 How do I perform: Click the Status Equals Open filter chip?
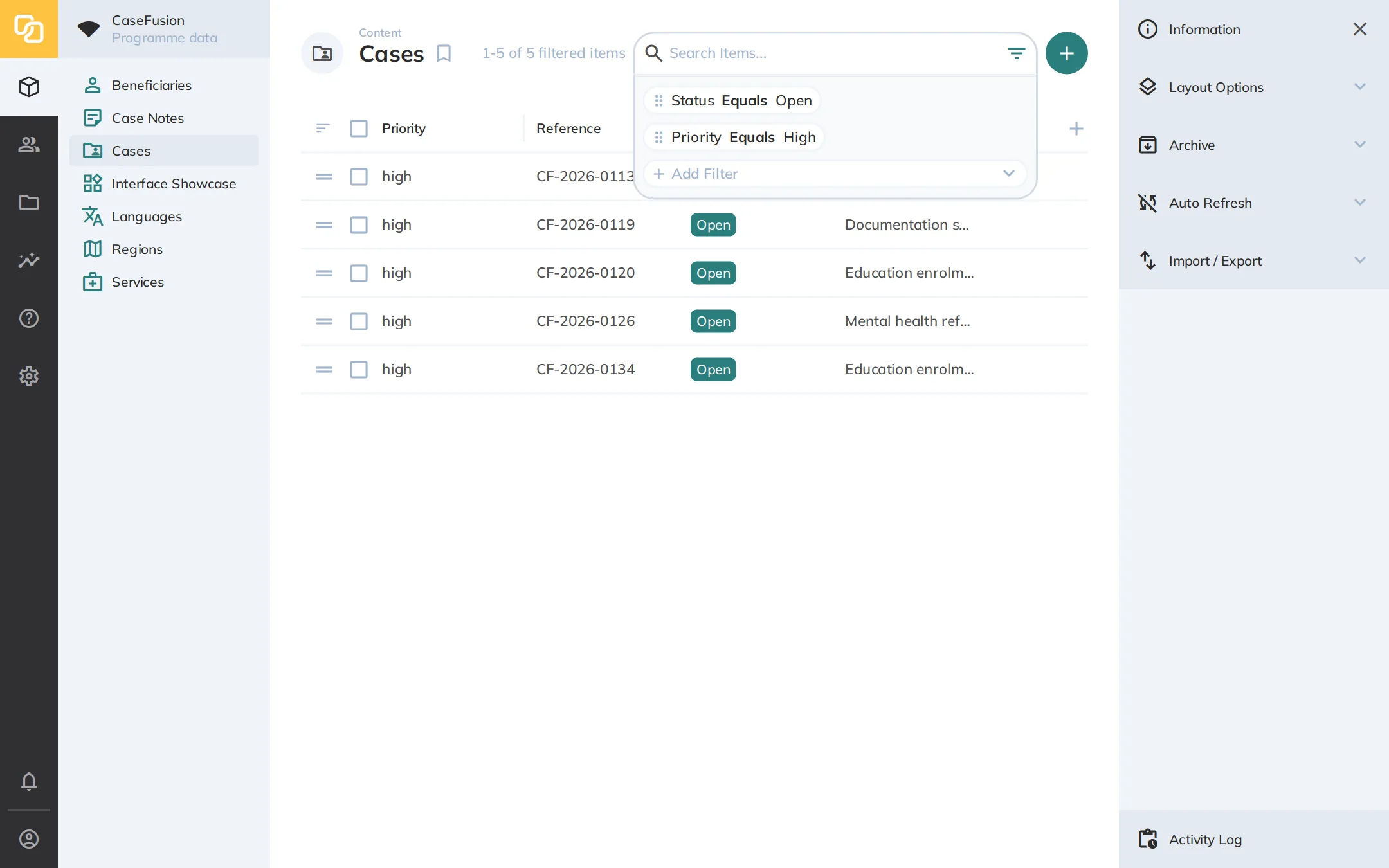[x=732, y=101]
